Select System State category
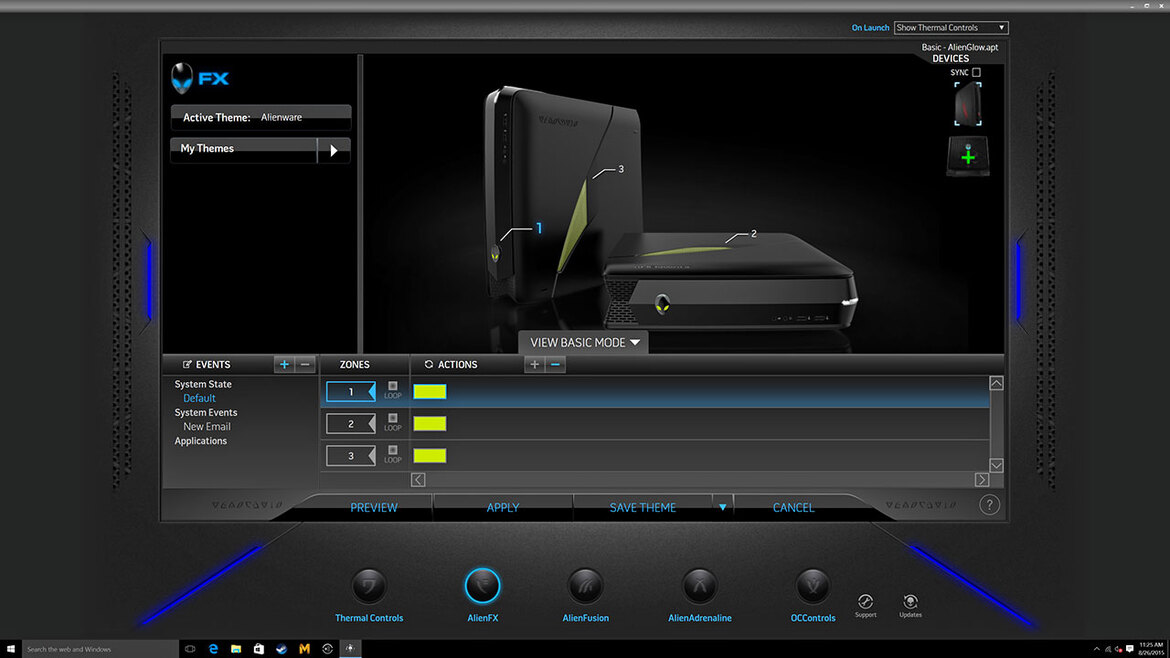The width and height of the screenshot is (1170, 658). pos(203,384)
